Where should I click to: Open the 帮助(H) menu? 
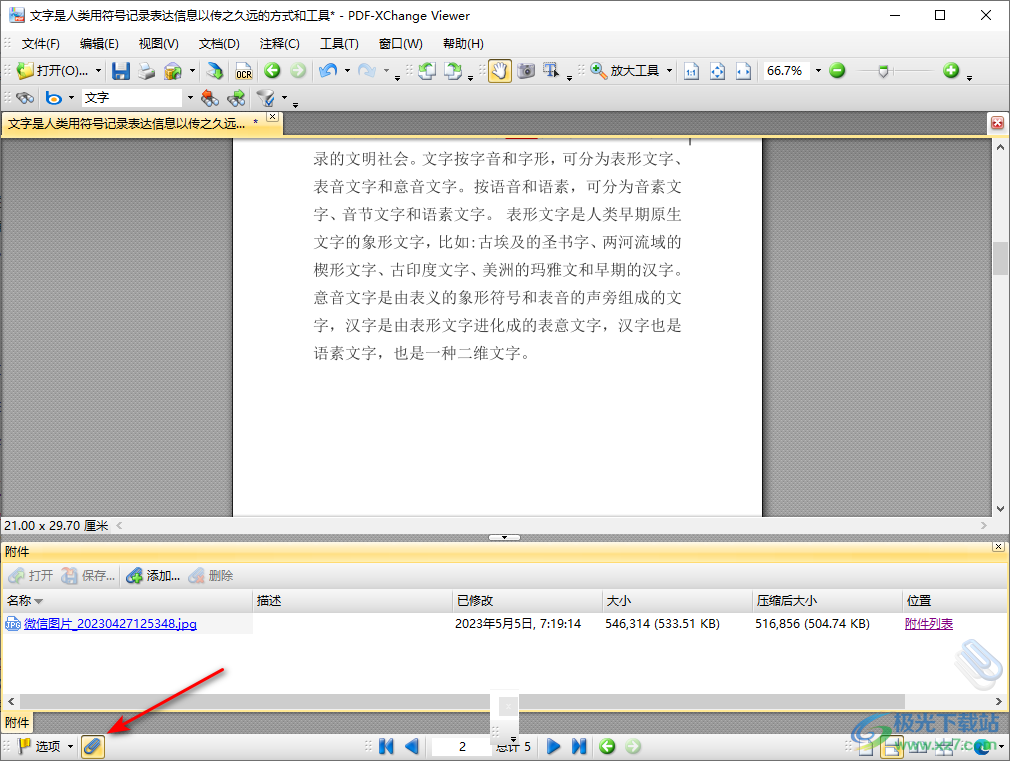tap(463, 44)
